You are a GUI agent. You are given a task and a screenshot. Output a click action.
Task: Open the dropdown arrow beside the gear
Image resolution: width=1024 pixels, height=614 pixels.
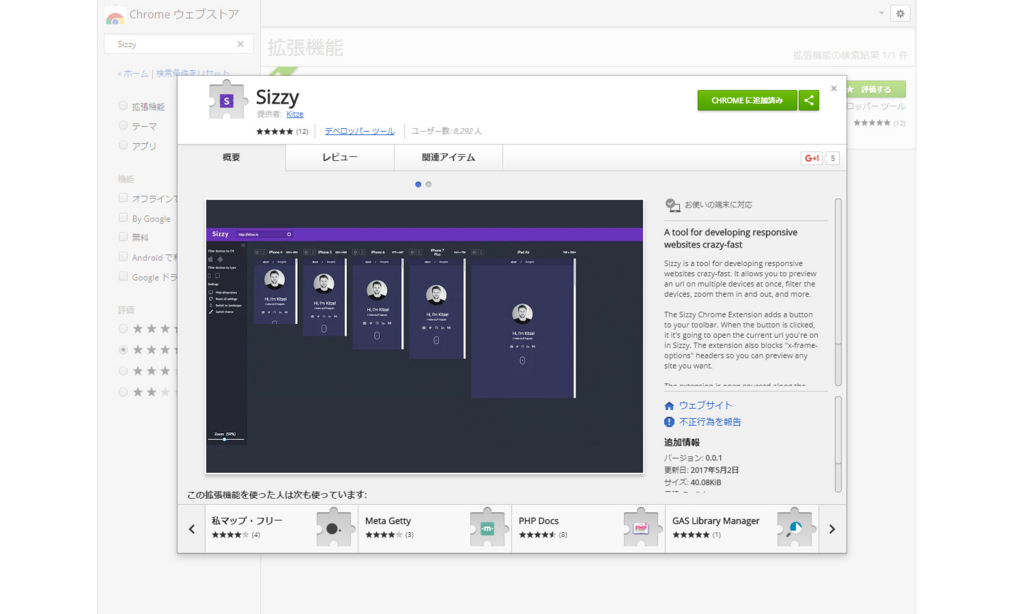point(881,13)
